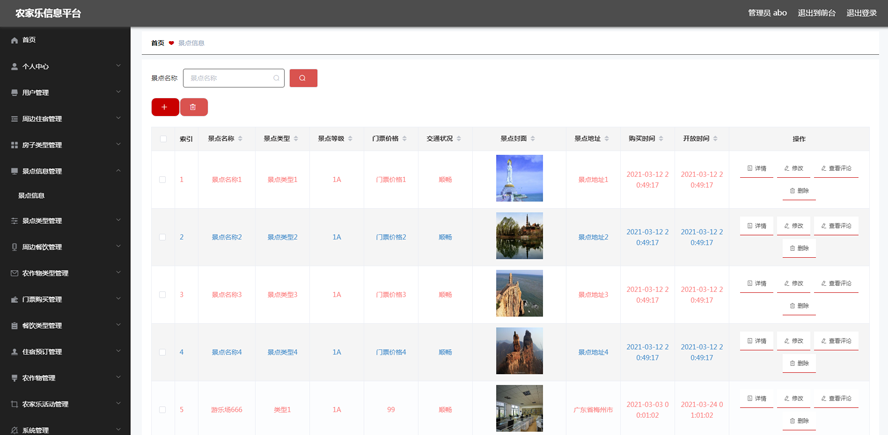
Task: Click the trash bulk delete button
Action: coord(194,107)
